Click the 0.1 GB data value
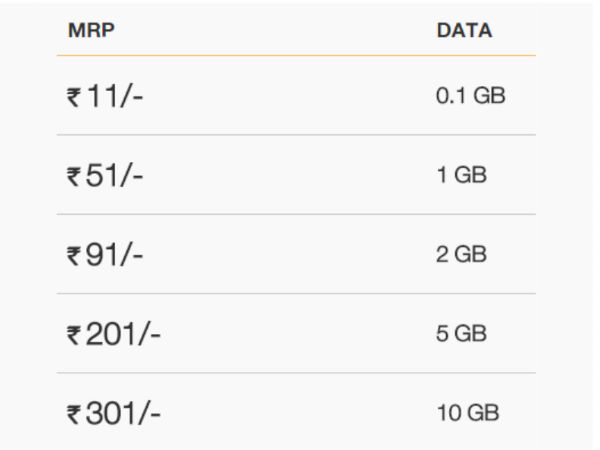Viewport: 600px width, 450px height. click(x=471, y=96)
